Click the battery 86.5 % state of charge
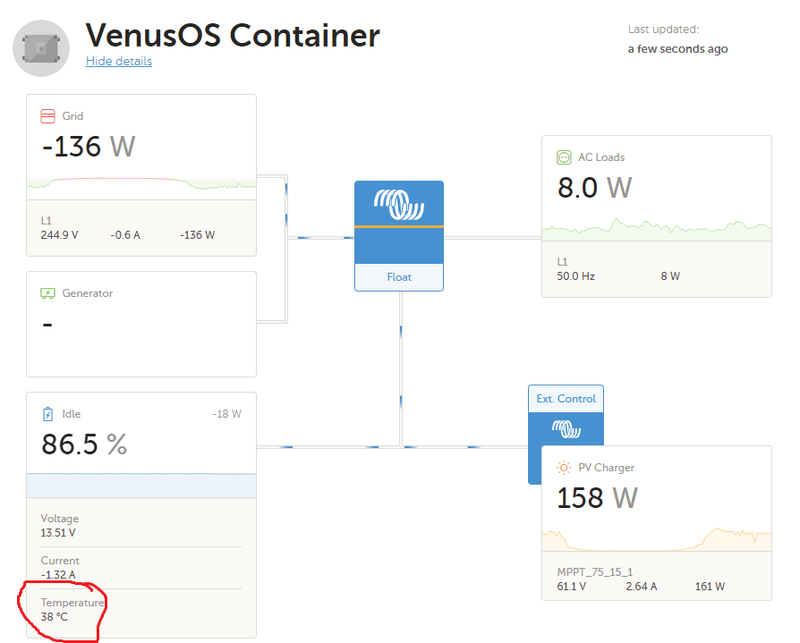This screenshot has height=643, width=800. click(84, 445)
